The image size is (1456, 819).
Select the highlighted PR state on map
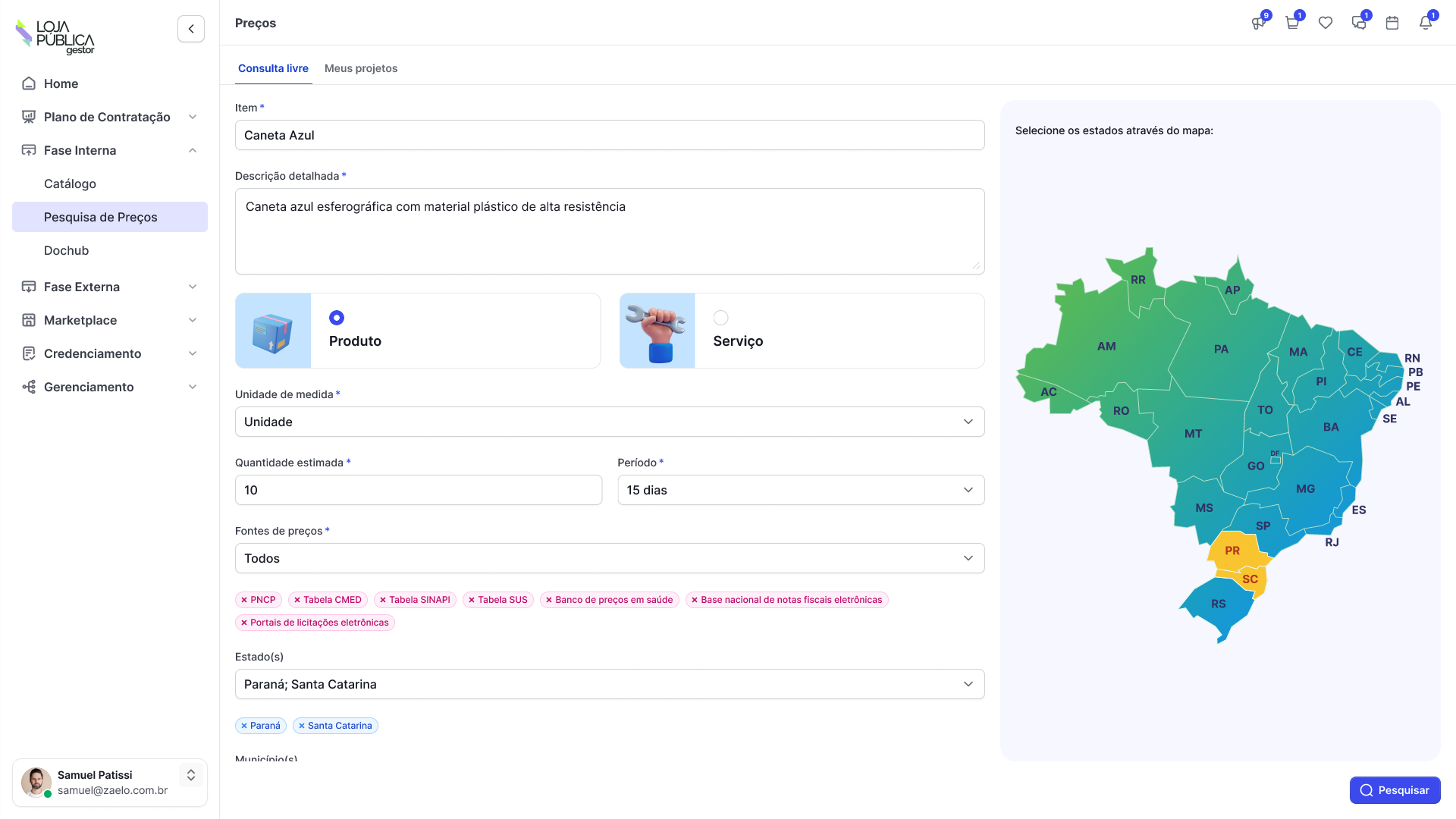coord(1232,551)
